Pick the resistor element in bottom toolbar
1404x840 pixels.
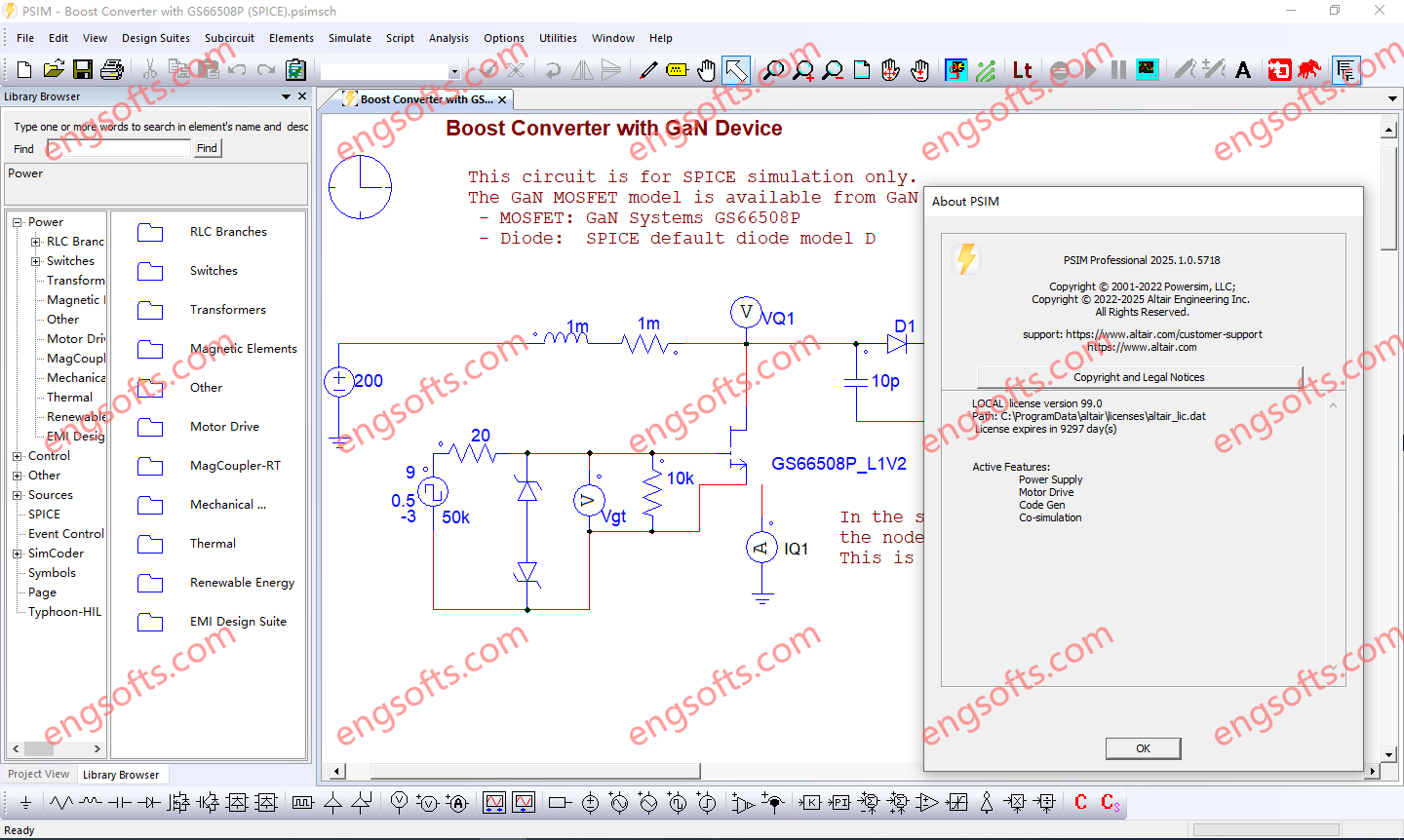coord(61,803)
